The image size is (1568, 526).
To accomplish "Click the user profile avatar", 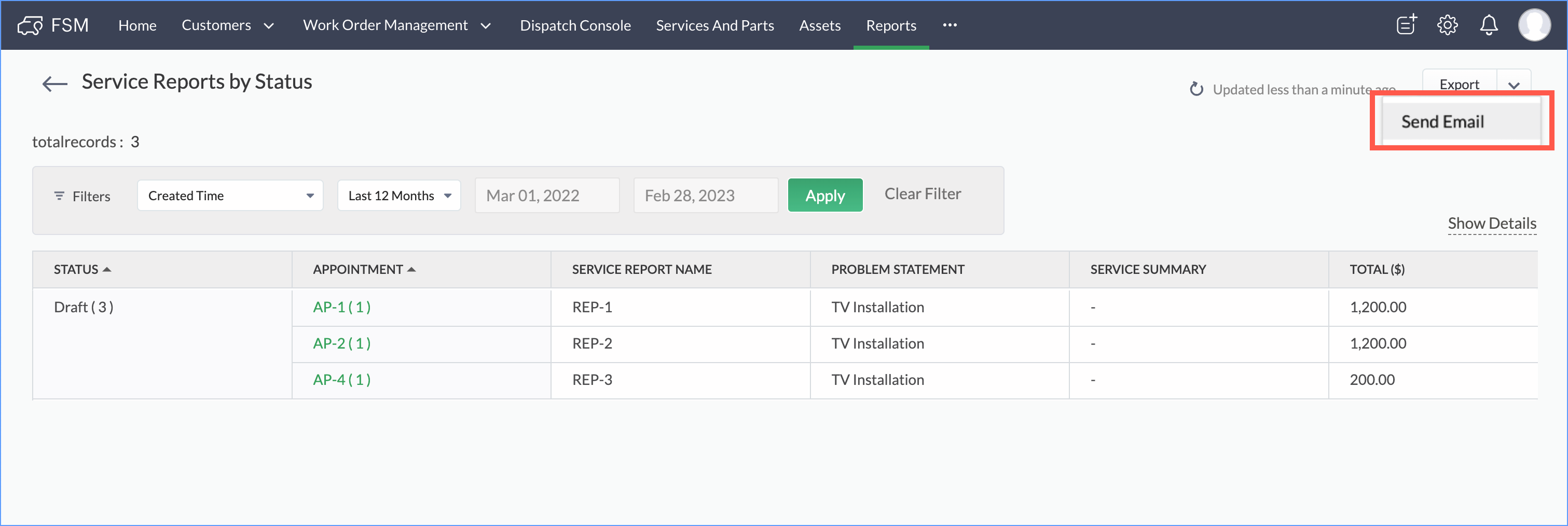I will pyautogui.click(x=1533, y=25).
